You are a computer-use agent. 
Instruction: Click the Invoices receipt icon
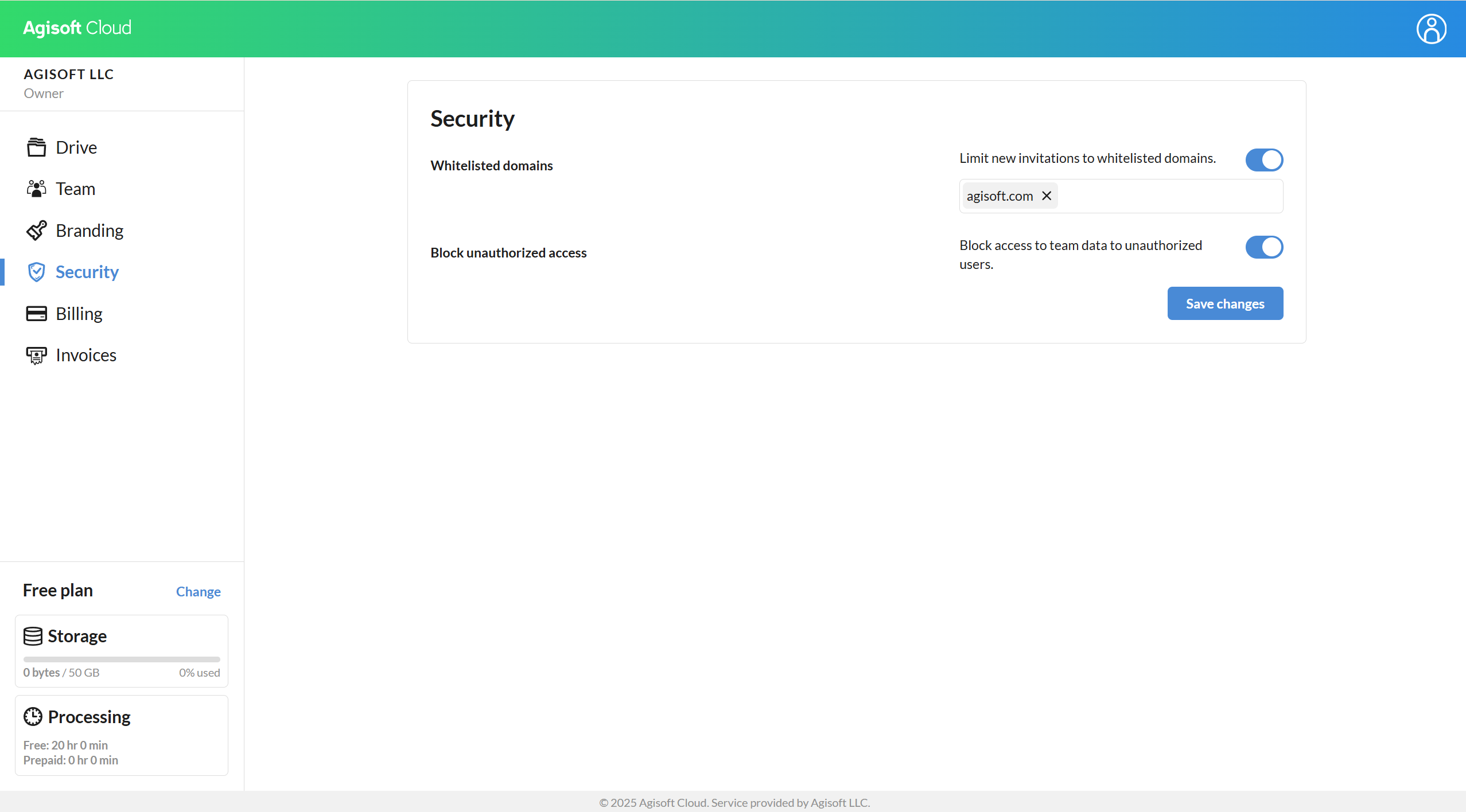pos(36,356)
